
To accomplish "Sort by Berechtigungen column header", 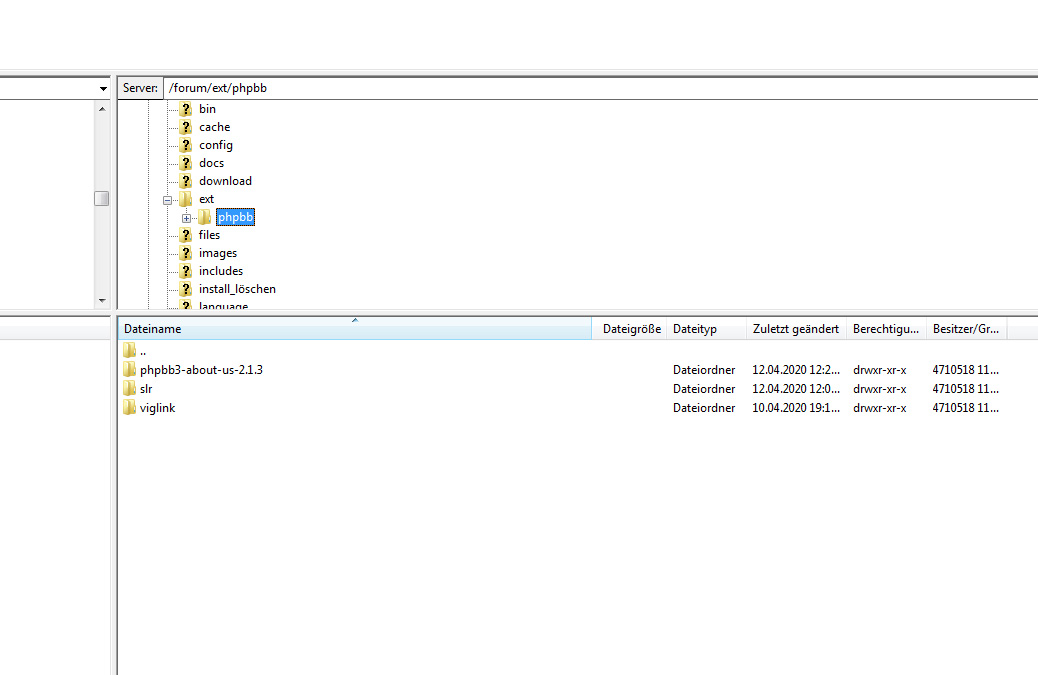I will tap(886, 329).
